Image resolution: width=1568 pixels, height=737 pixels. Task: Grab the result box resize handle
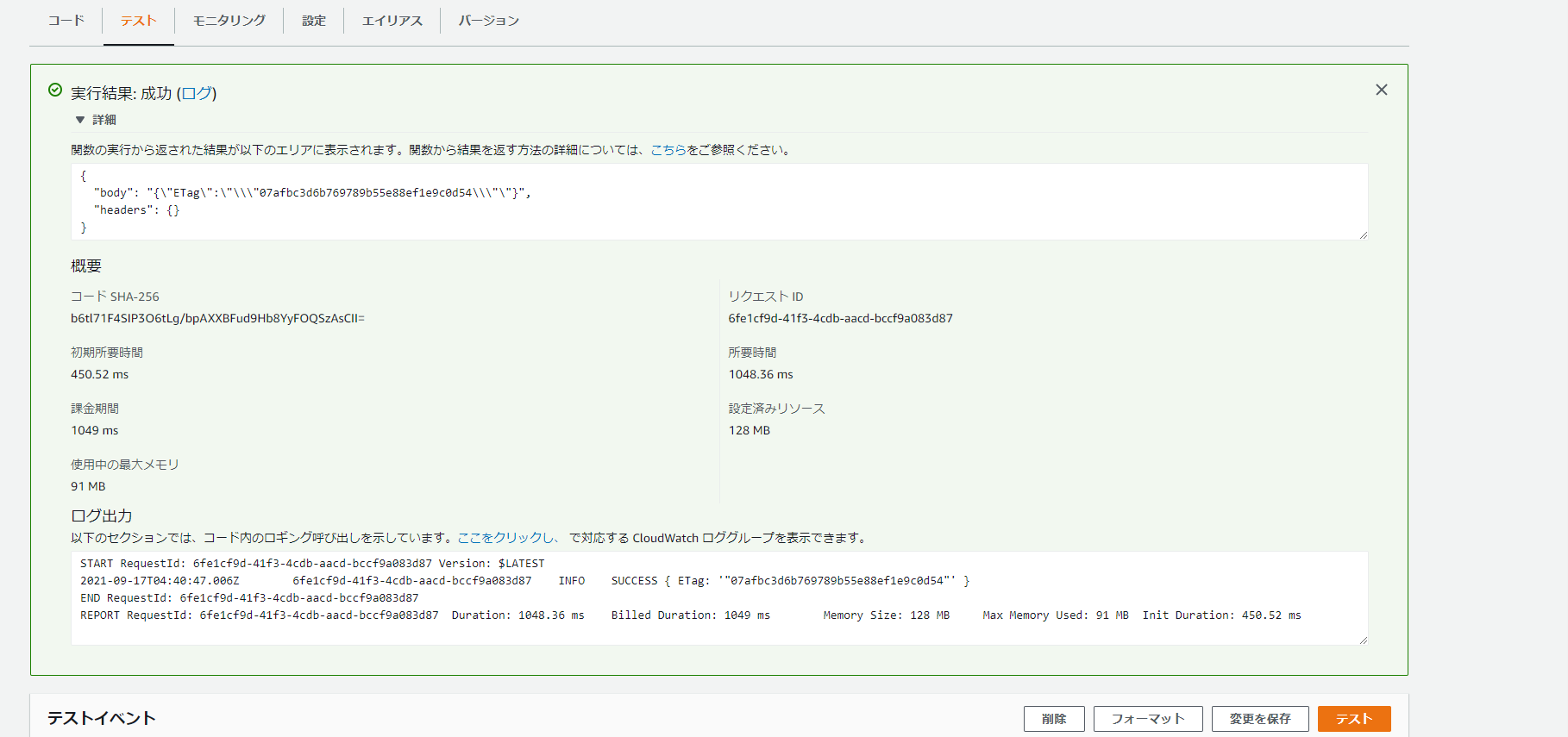[1363, 234]
